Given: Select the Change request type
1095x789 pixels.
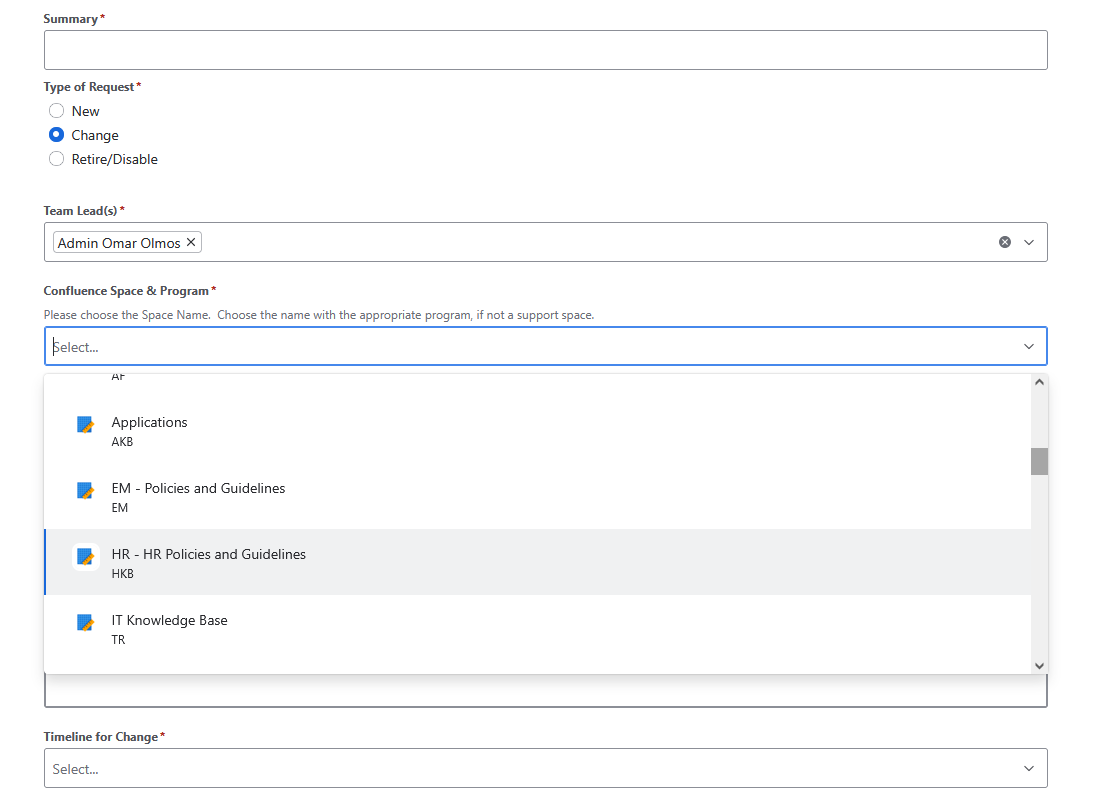Looking at the screenshot, I should pos(57,135).
